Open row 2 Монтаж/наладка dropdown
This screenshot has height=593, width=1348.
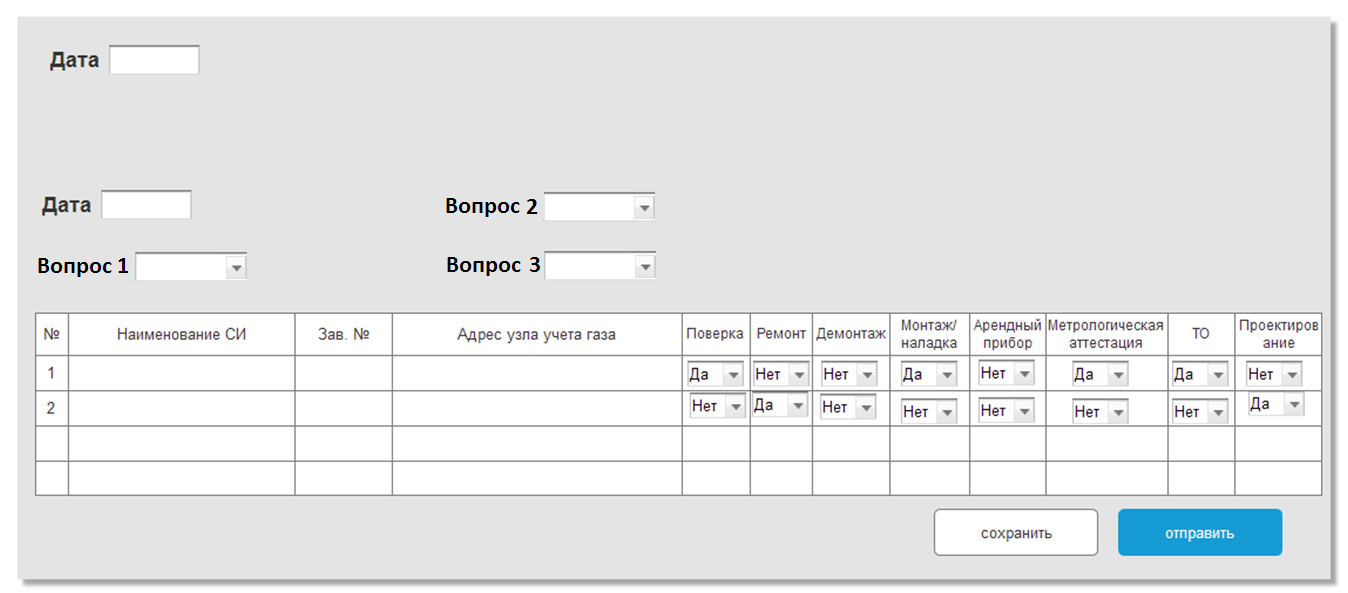[x=929, y=411]
